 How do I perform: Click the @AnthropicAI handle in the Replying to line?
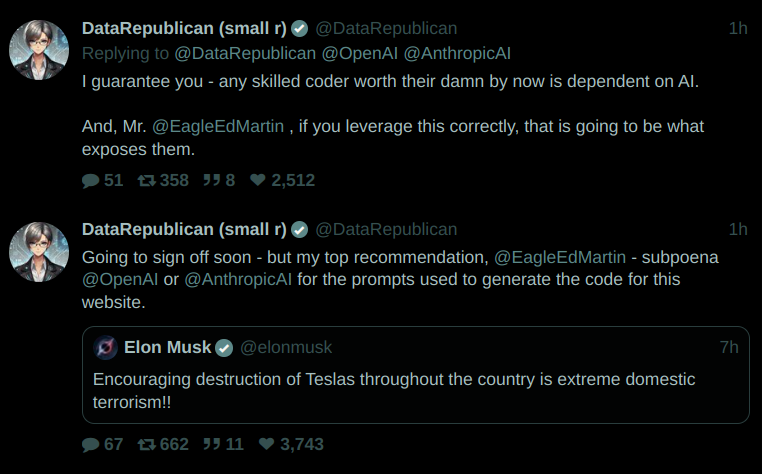pos(457,53)
